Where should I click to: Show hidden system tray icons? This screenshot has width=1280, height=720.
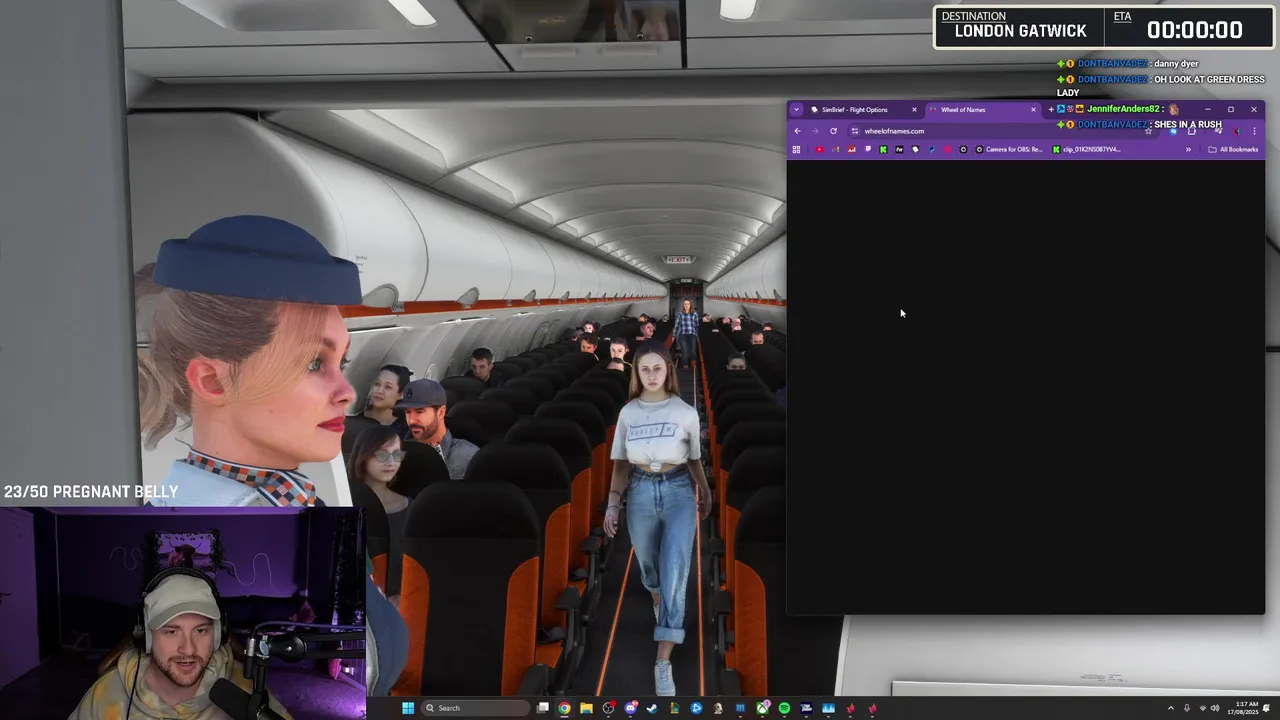pyautogui.click(x=1171, y=708)
